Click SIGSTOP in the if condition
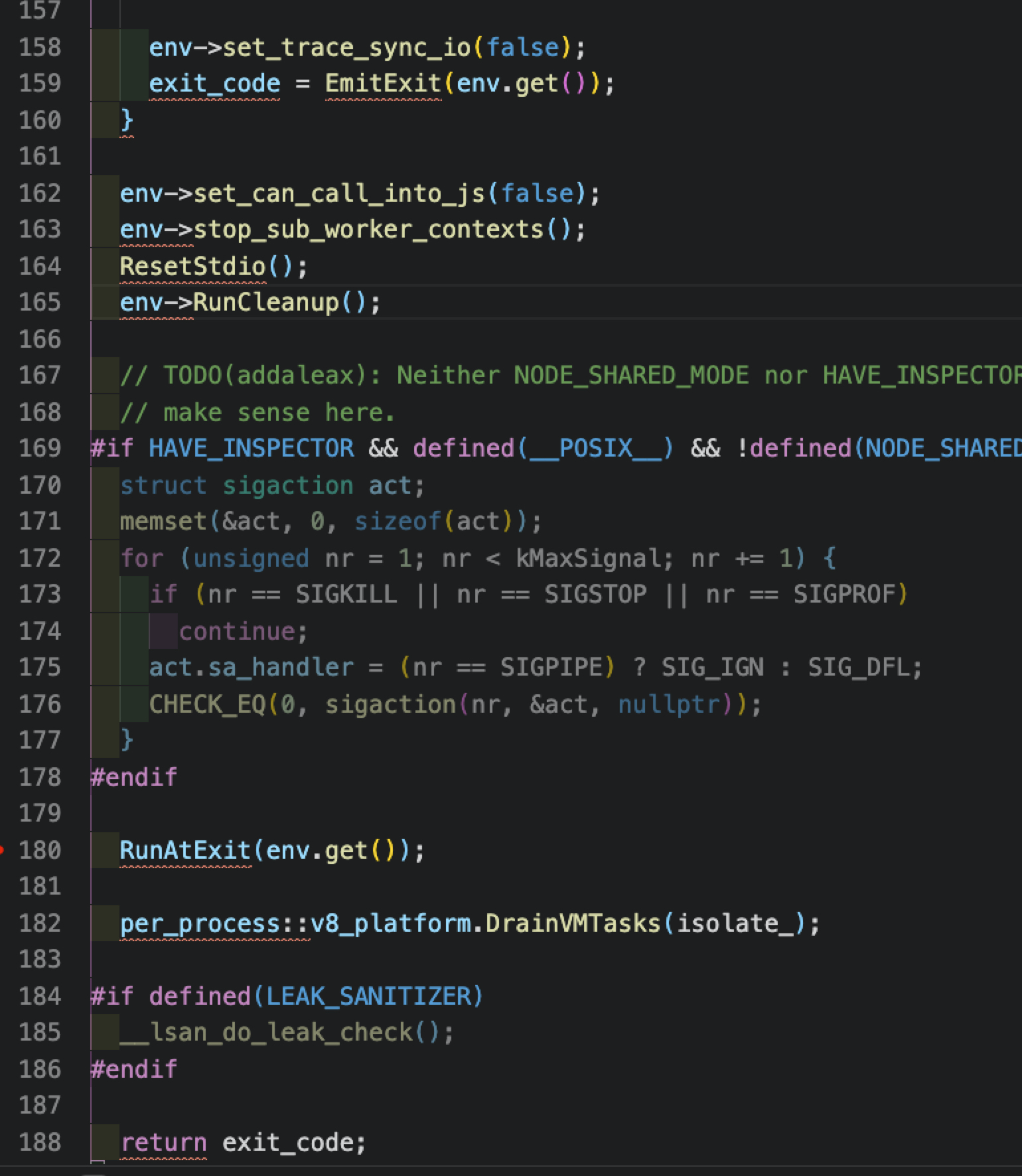The image size is (1022, 1176). coord(595,595)
